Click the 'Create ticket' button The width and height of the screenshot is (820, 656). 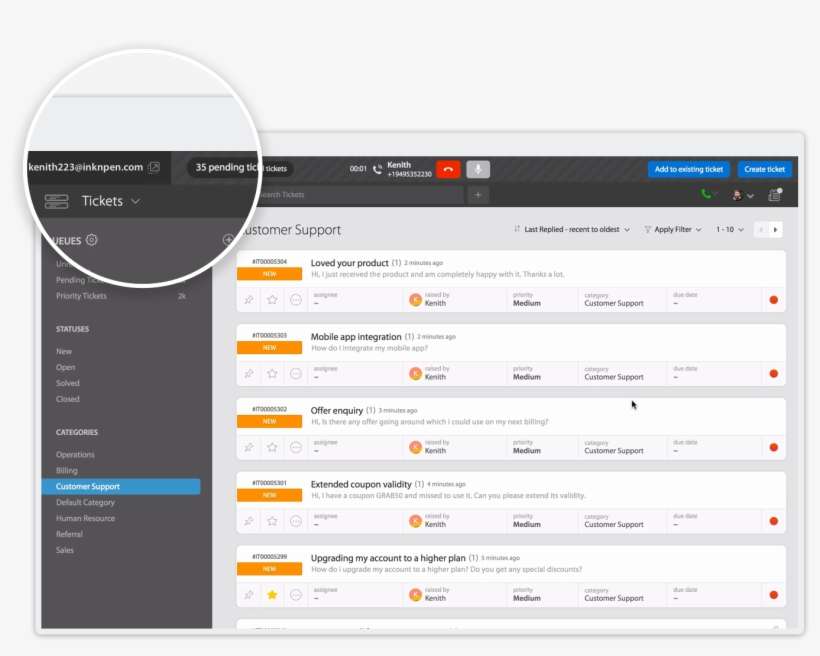point(765,169)
